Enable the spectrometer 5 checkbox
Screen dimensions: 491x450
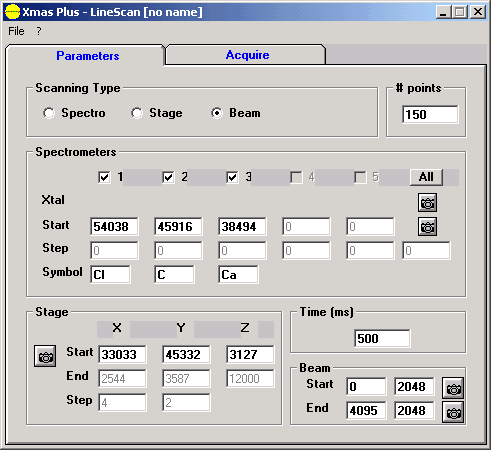360,177
